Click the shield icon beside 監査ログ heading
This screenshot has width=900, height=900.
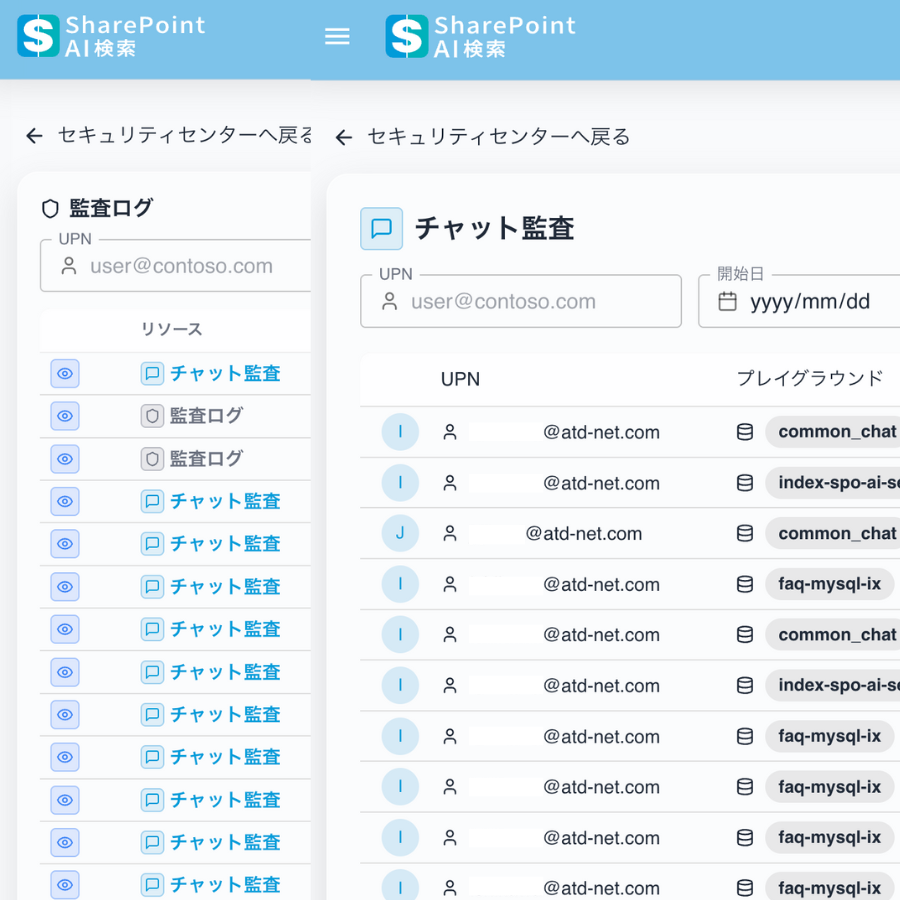(50, 209)
